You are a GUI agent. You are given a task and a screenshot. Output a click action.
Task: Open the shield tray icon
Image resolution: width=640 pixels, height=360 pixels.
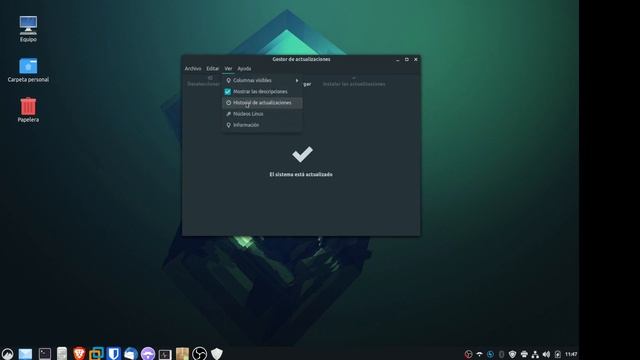[x=512, y=354]
